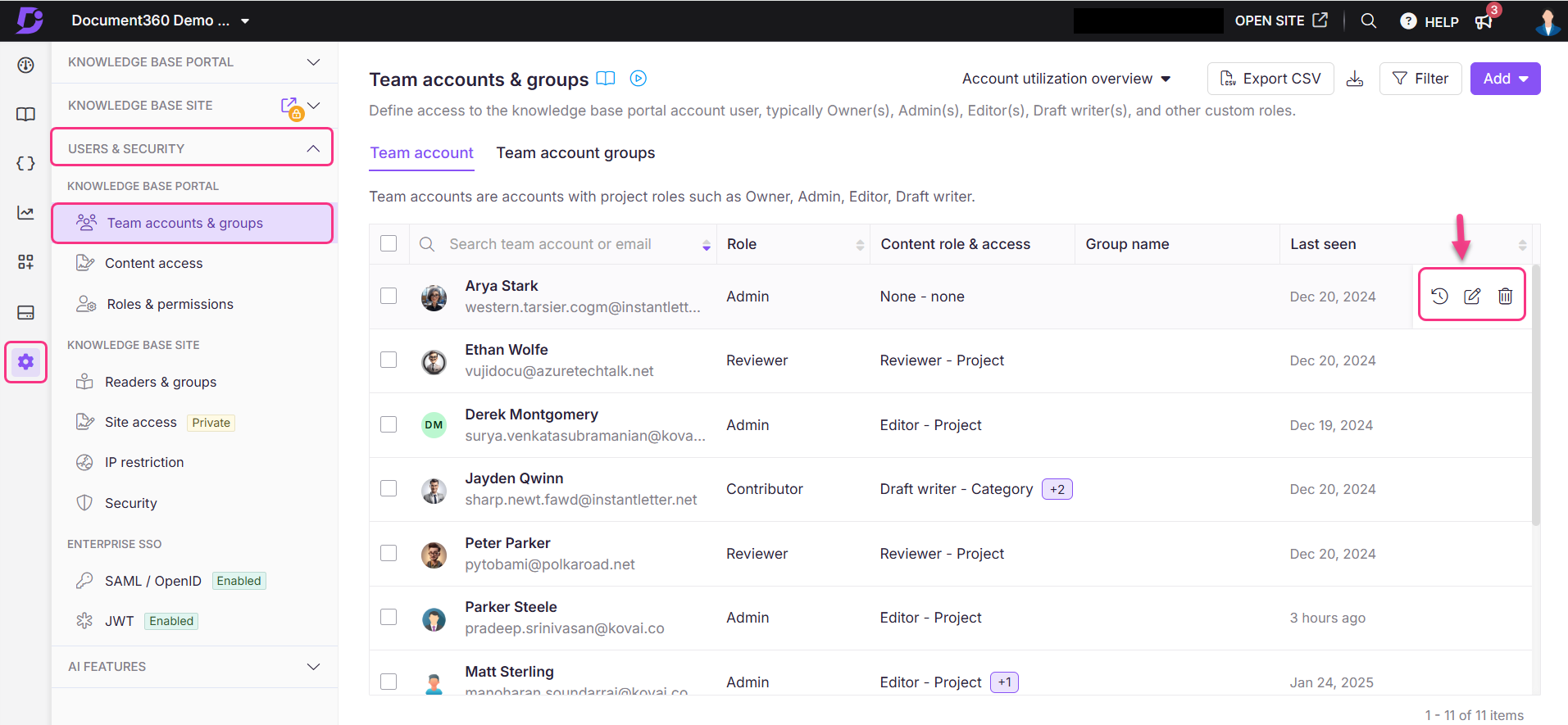The height and width of the screenshot is (725, 1568).
Task: Sort by the Role column arrows
Action: [x=860, y=245]
